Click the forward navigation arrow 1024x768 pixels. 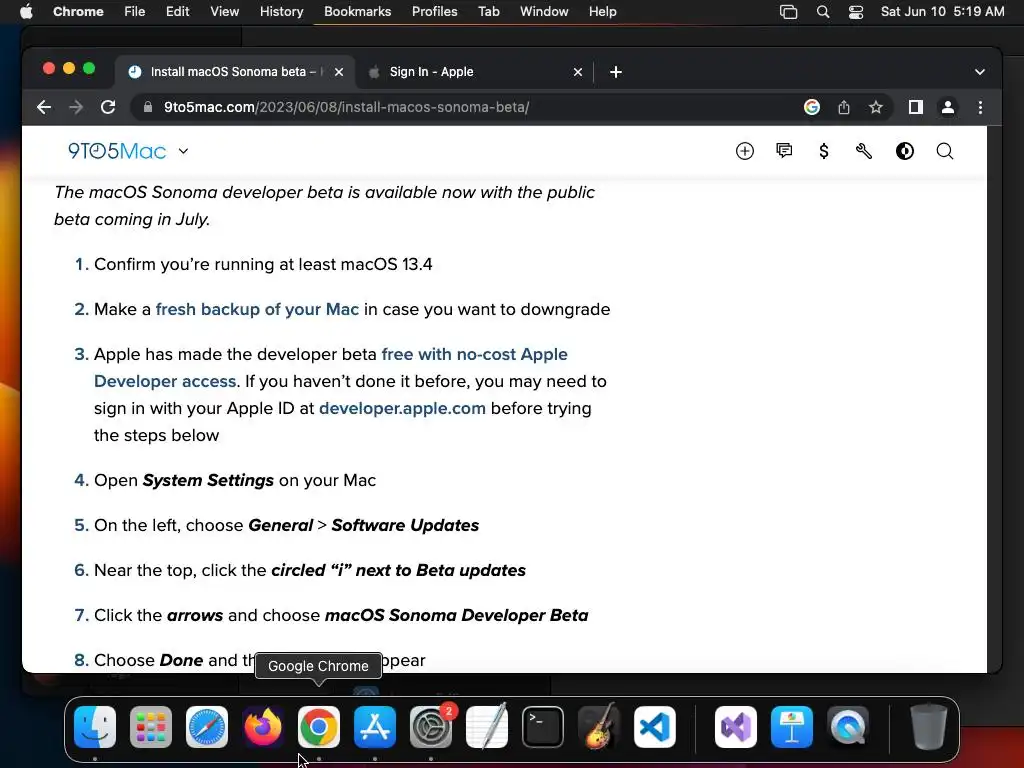76,107
